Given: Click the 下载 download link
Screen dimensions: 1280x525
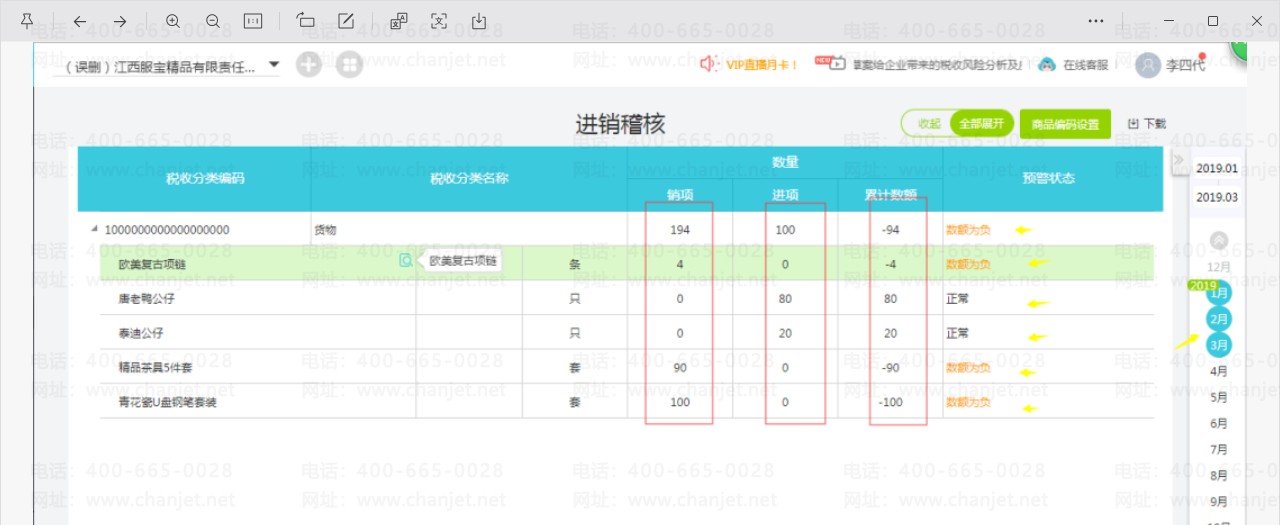Looking at the screenshot, I should [1147, 124].
